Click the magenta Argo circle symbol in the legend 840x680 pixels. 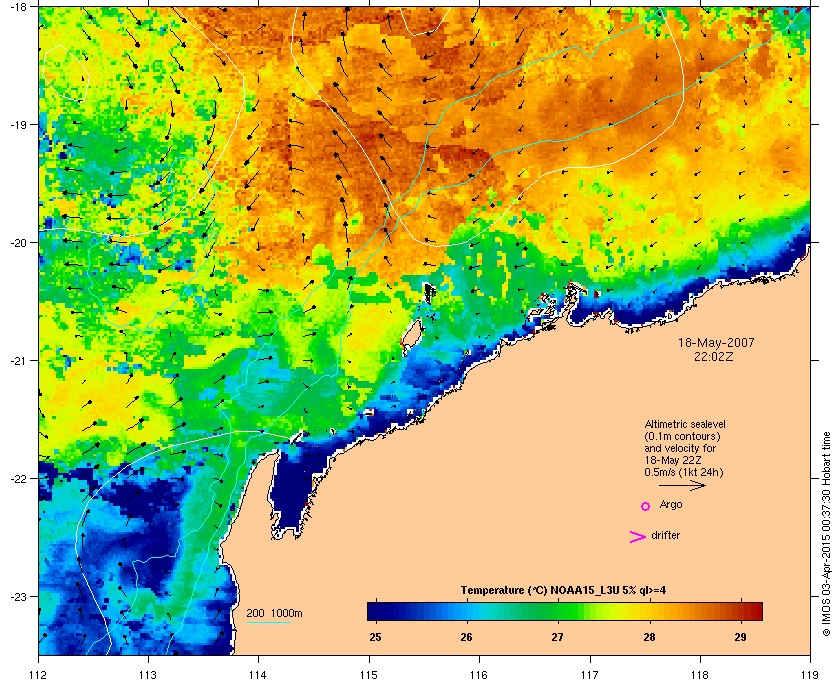(646, 506)
